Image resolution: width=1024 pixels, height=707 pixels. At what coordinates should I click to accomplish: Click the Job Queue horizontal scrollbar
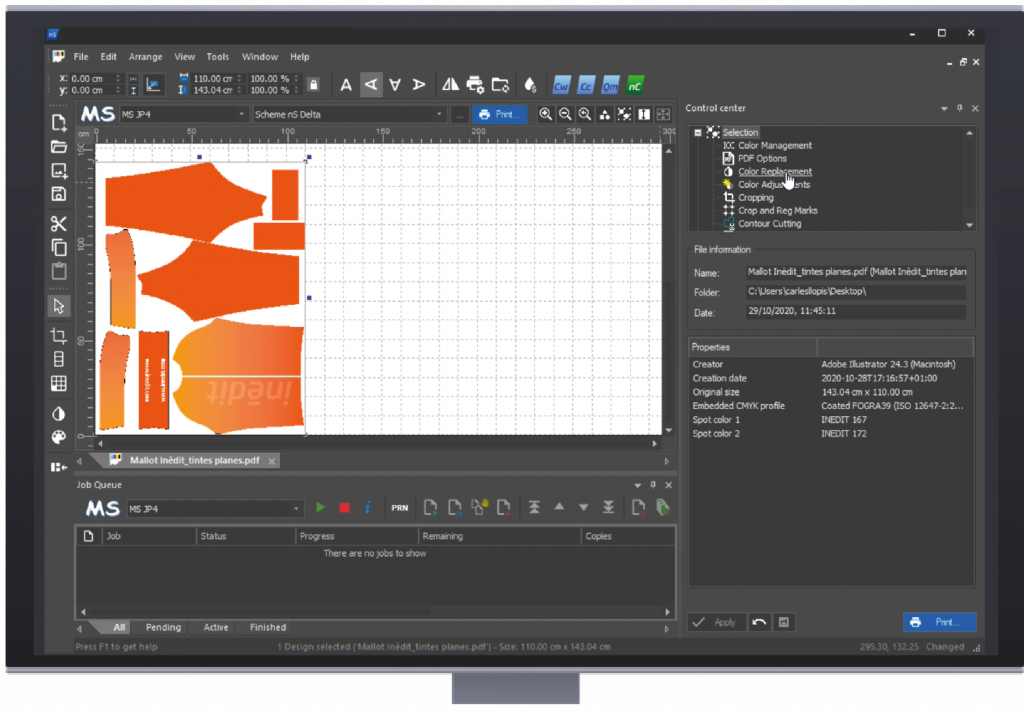376,612
